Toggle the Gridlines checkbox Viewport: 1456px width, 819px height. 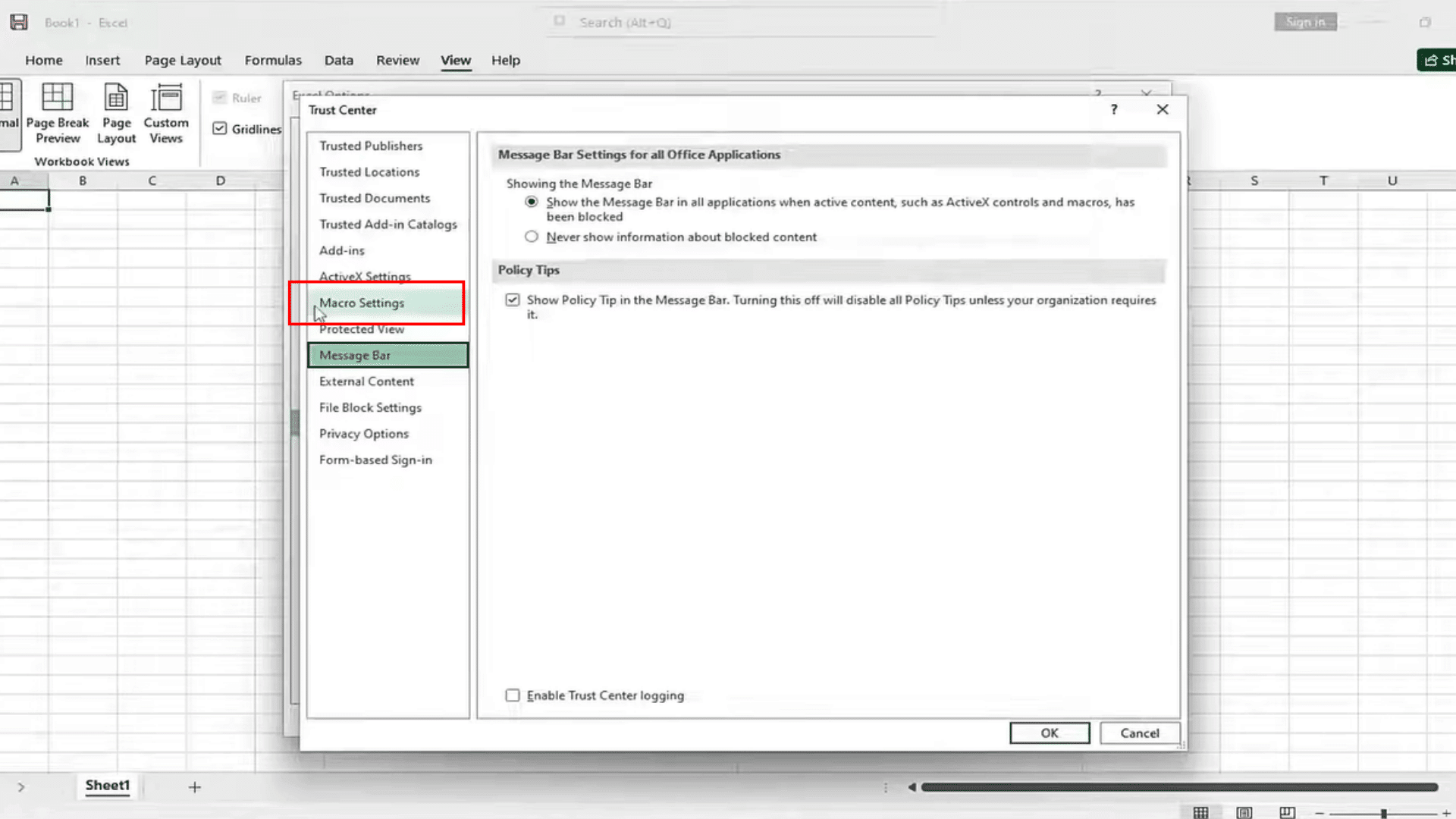click(220, 129)
